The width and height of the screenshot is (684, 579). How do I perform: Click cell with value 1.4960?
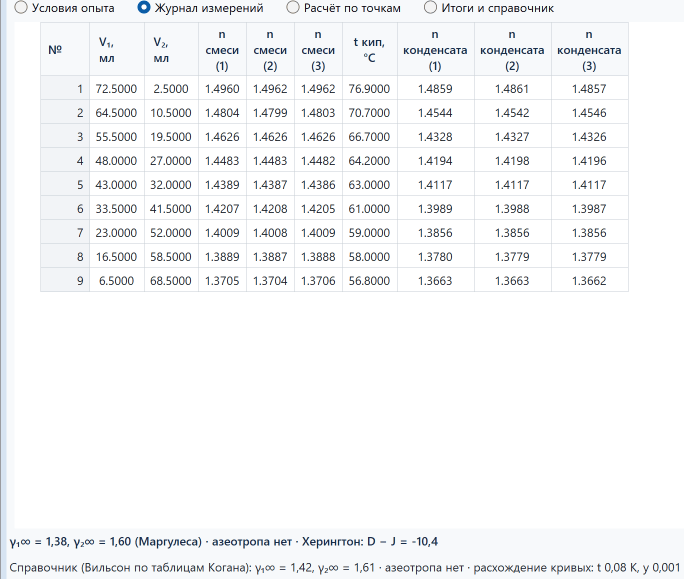click(x=222, y=89)
